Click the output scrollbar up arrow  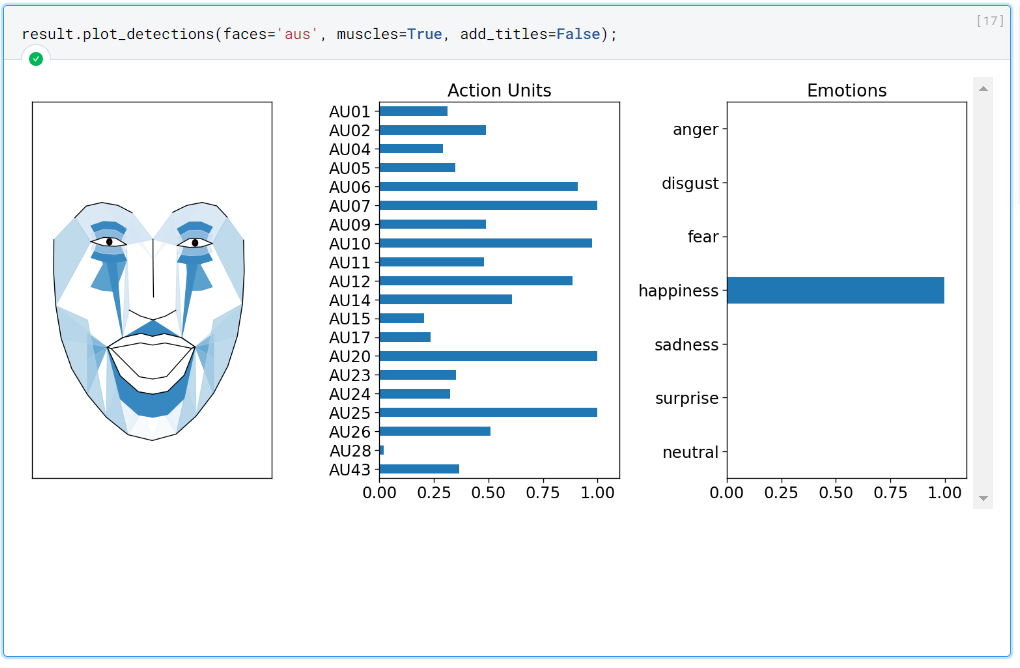(983, 89)
